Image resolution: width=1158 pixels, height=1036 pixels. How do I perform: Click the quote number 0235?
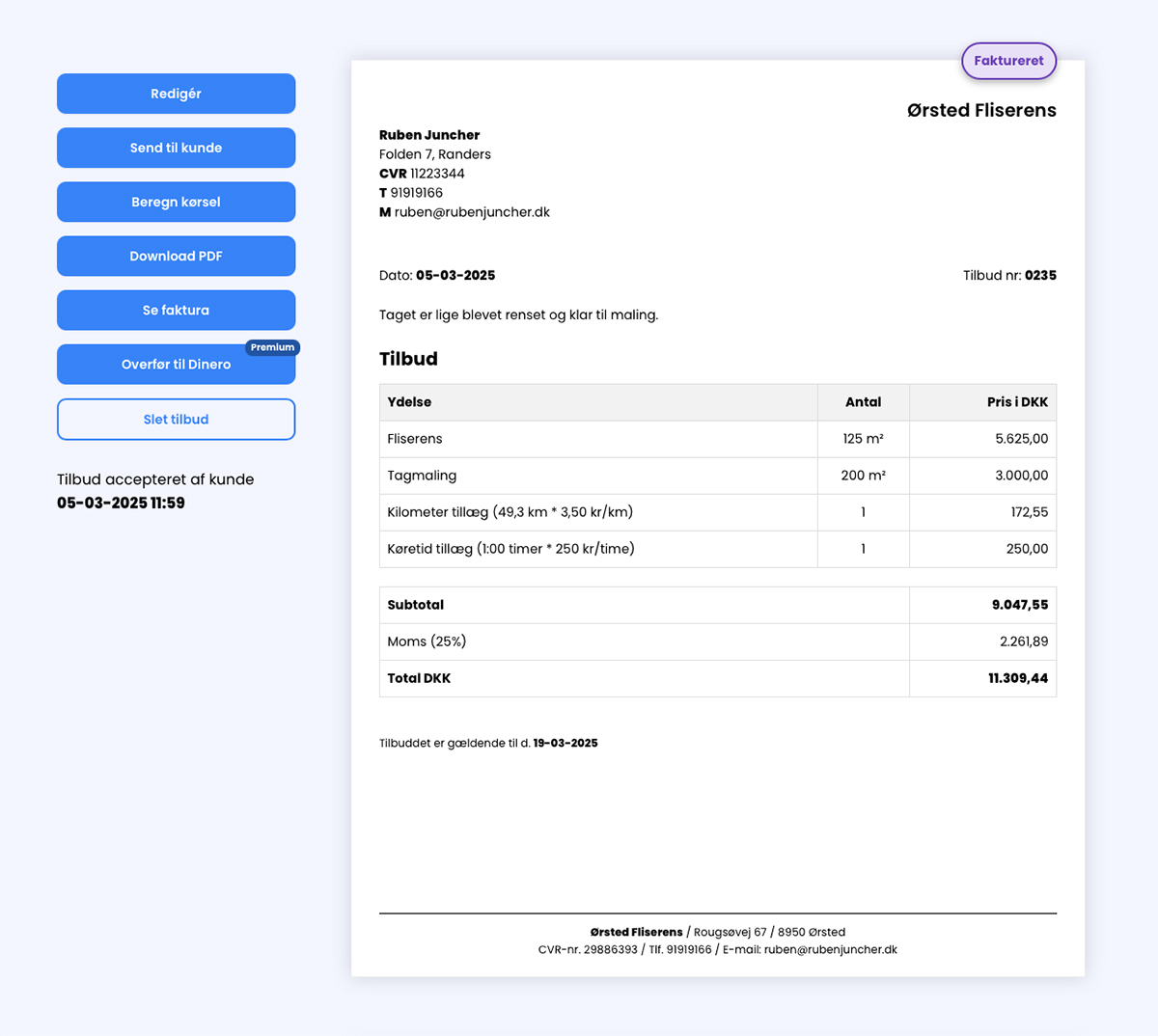1040,275
